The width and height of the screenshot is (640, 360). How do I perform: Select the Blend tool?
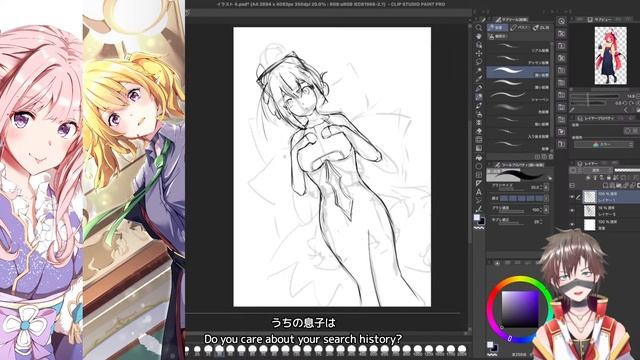pyautogui.click(x=479, y=140)
